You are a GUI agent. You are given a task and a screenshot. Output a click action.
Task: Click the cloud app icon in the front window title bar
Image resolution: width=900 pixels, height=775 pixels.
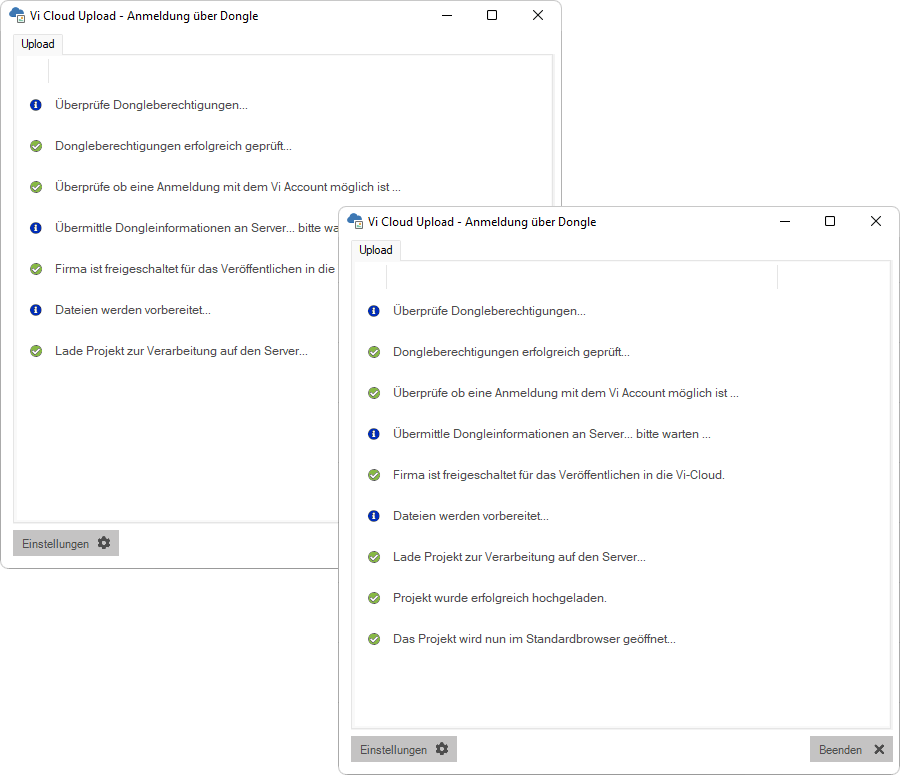point(355,222)
